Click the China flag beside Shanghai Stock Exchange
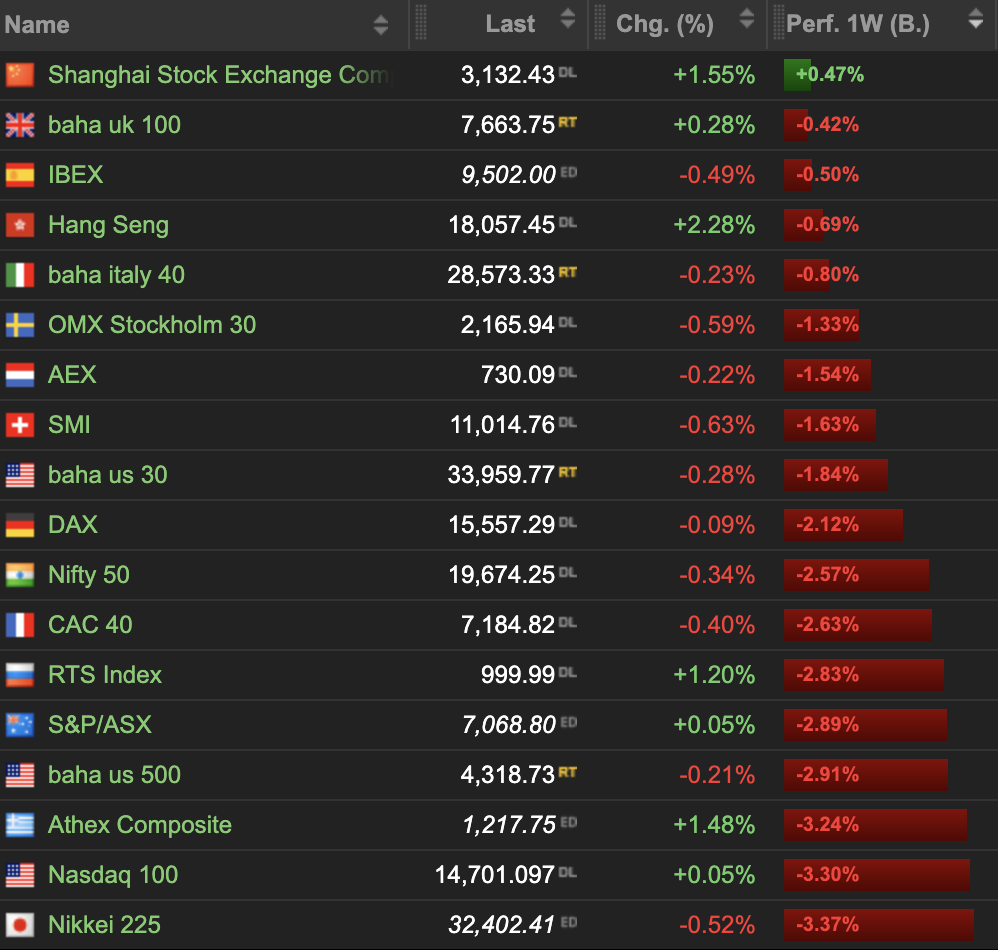The width and height of the screenshot is (998, 950). [20, 75]
